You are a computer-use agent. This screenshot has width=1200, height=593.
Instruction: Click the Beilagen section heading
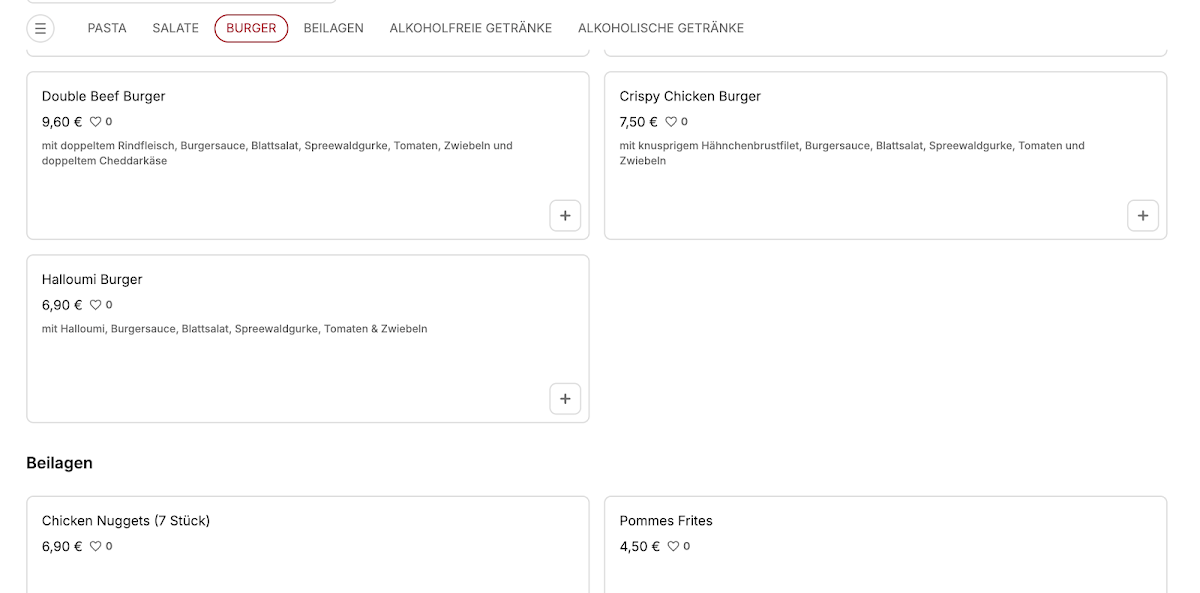click(x=59, y=463)
